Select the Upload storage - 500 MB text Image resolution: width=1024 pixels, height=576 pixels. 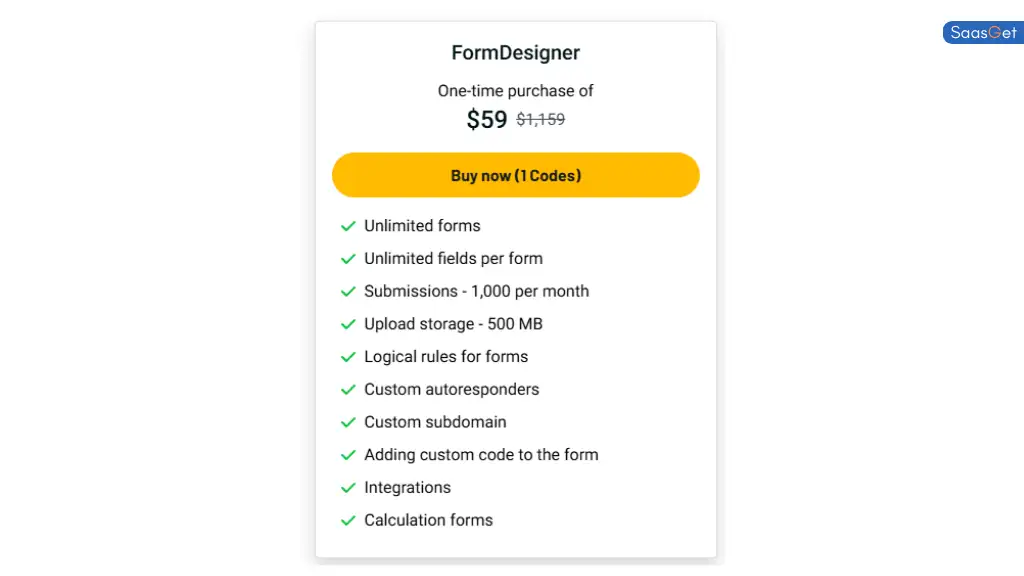pos(453,324)
